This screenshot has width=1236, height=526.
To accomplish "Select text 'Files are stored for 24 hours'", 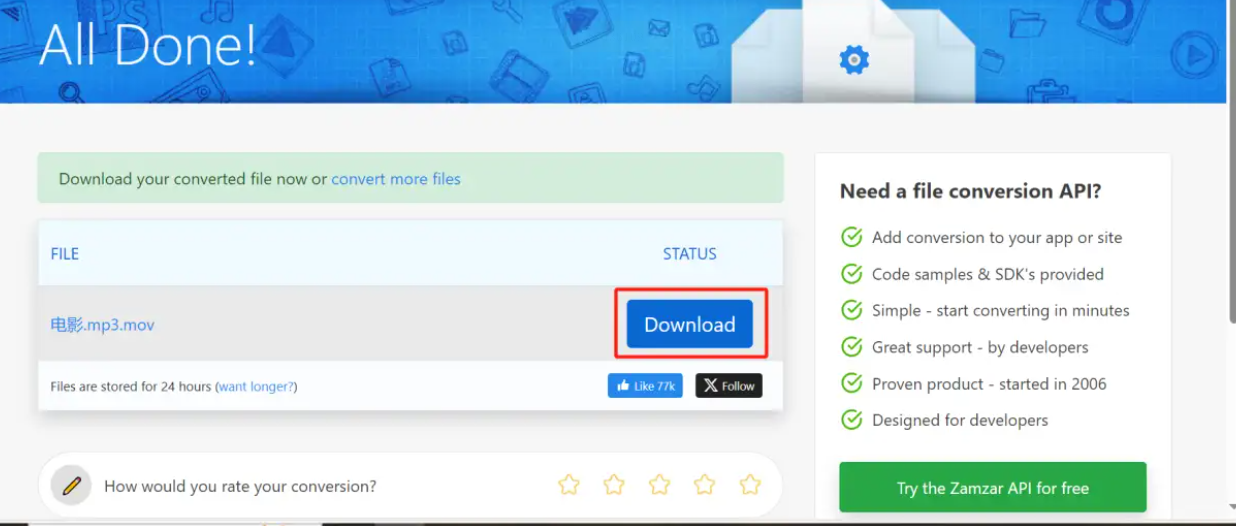I will [131, 386].
